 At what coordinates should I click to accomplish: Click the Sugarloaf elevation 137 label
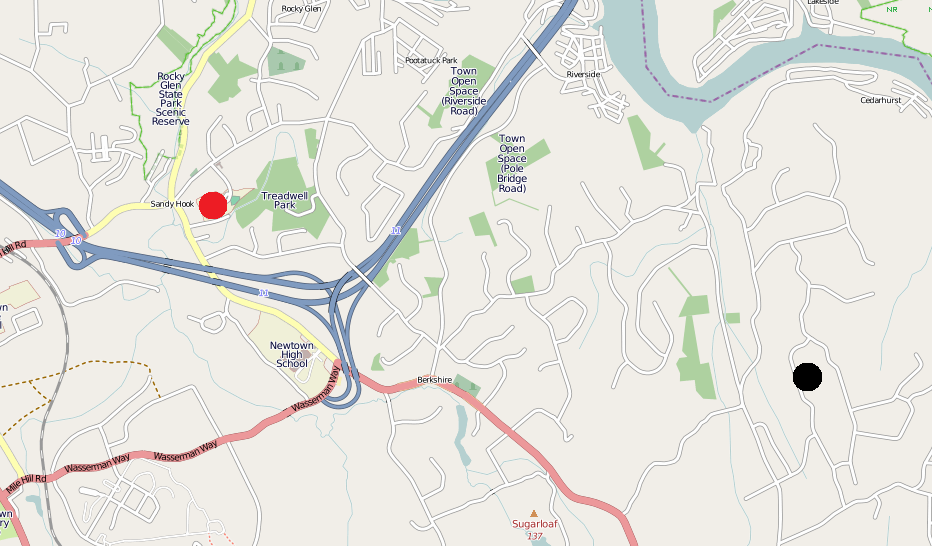(535, 536)
